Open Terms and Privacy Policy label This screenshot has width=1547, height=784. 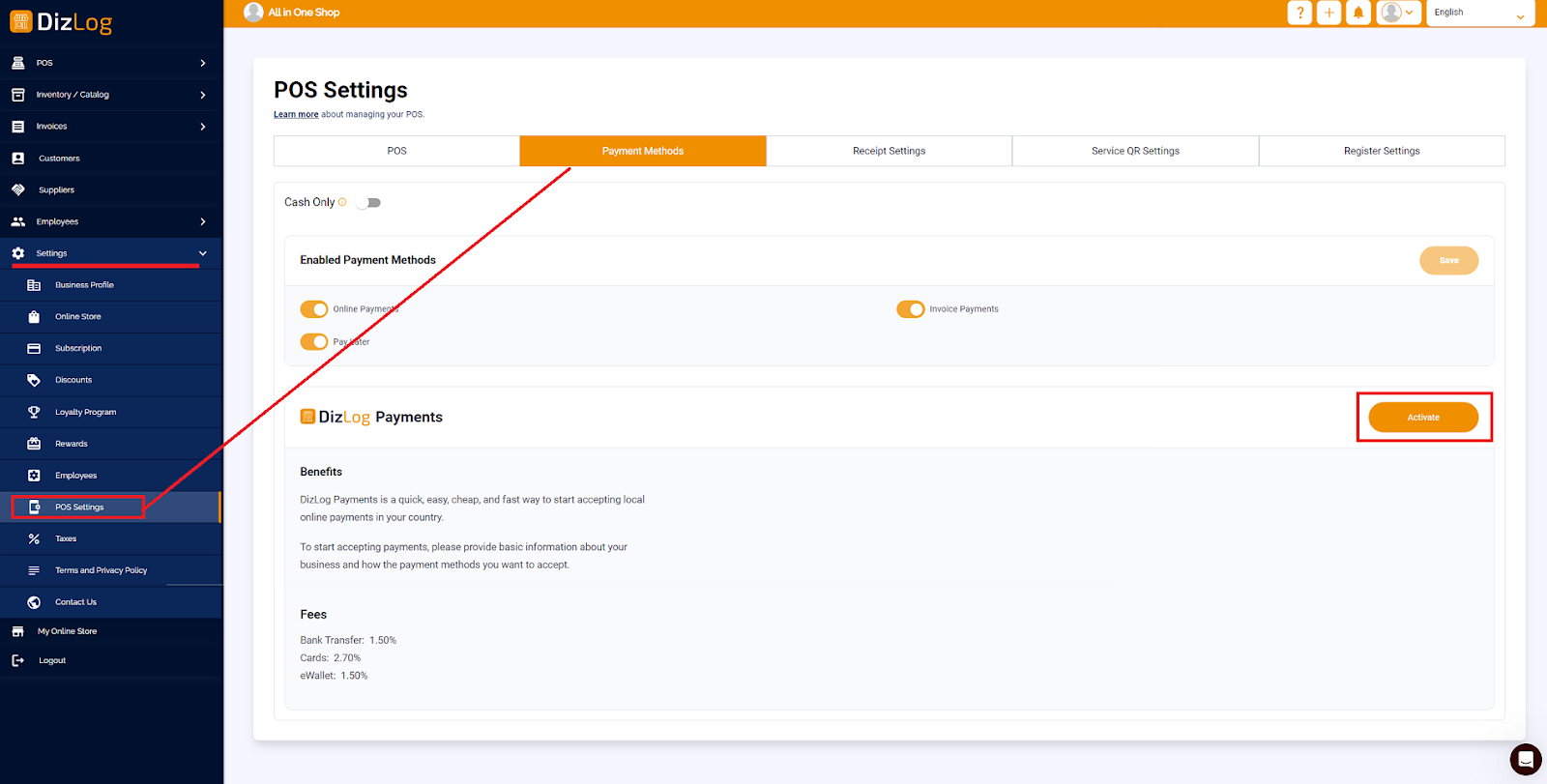102,570
